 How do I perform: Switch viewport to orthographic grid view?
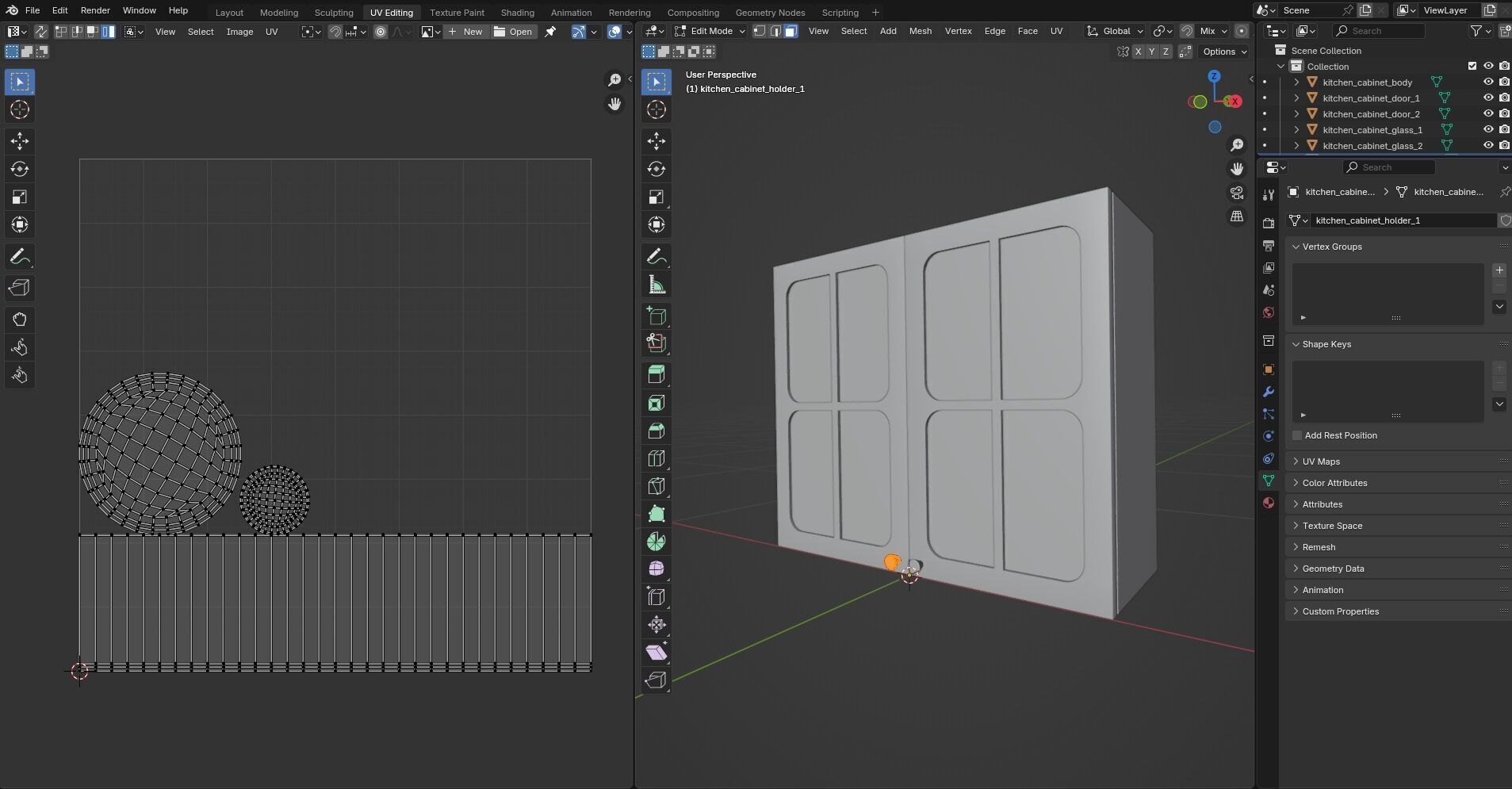1237,216
